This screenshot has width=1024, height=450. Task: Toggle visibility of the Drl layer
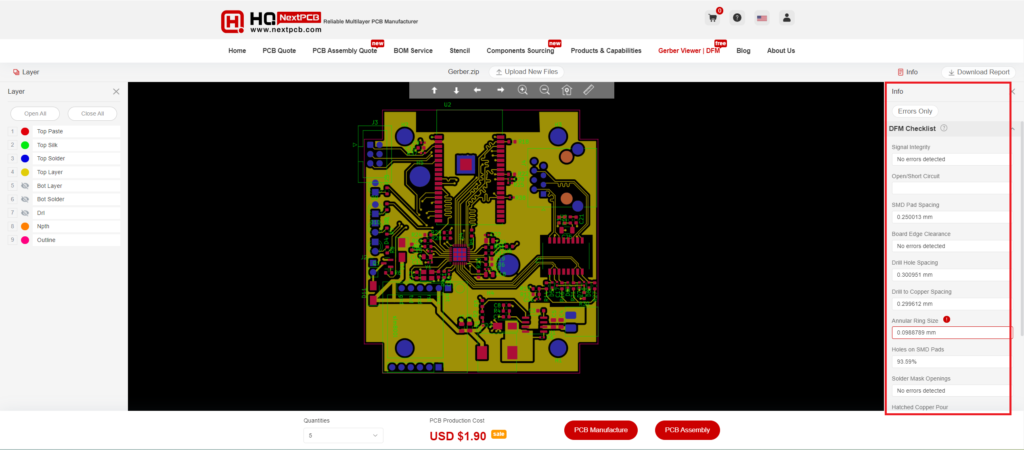(24, 213)
